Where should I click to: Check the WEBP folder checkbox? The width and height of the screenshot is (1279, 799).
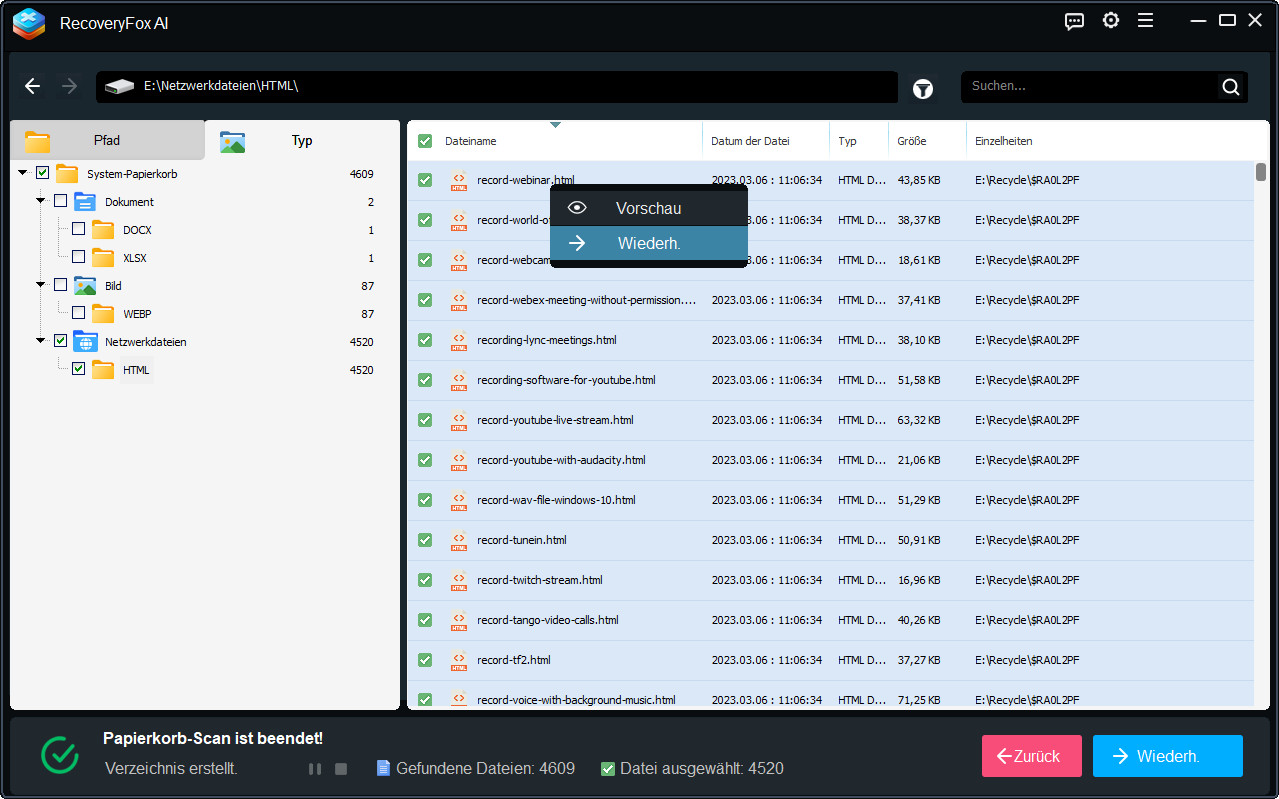(78, 313)
